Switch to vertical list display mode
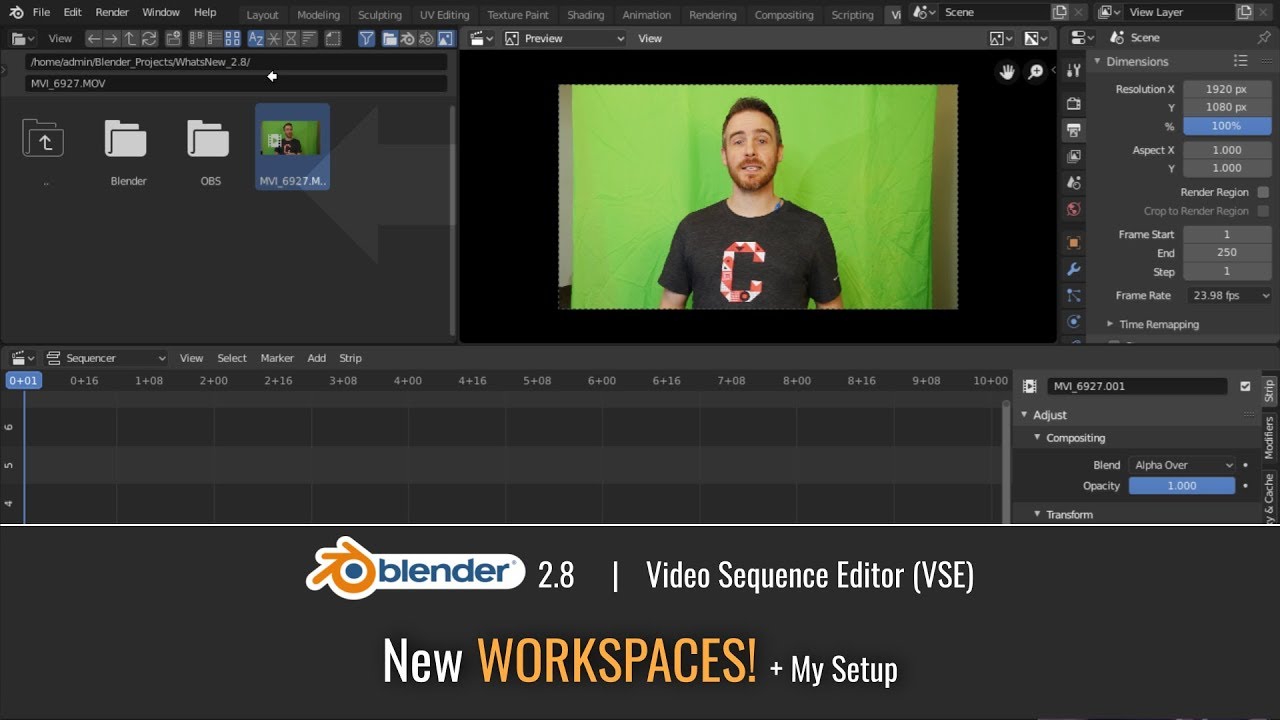 pos(197,38)
